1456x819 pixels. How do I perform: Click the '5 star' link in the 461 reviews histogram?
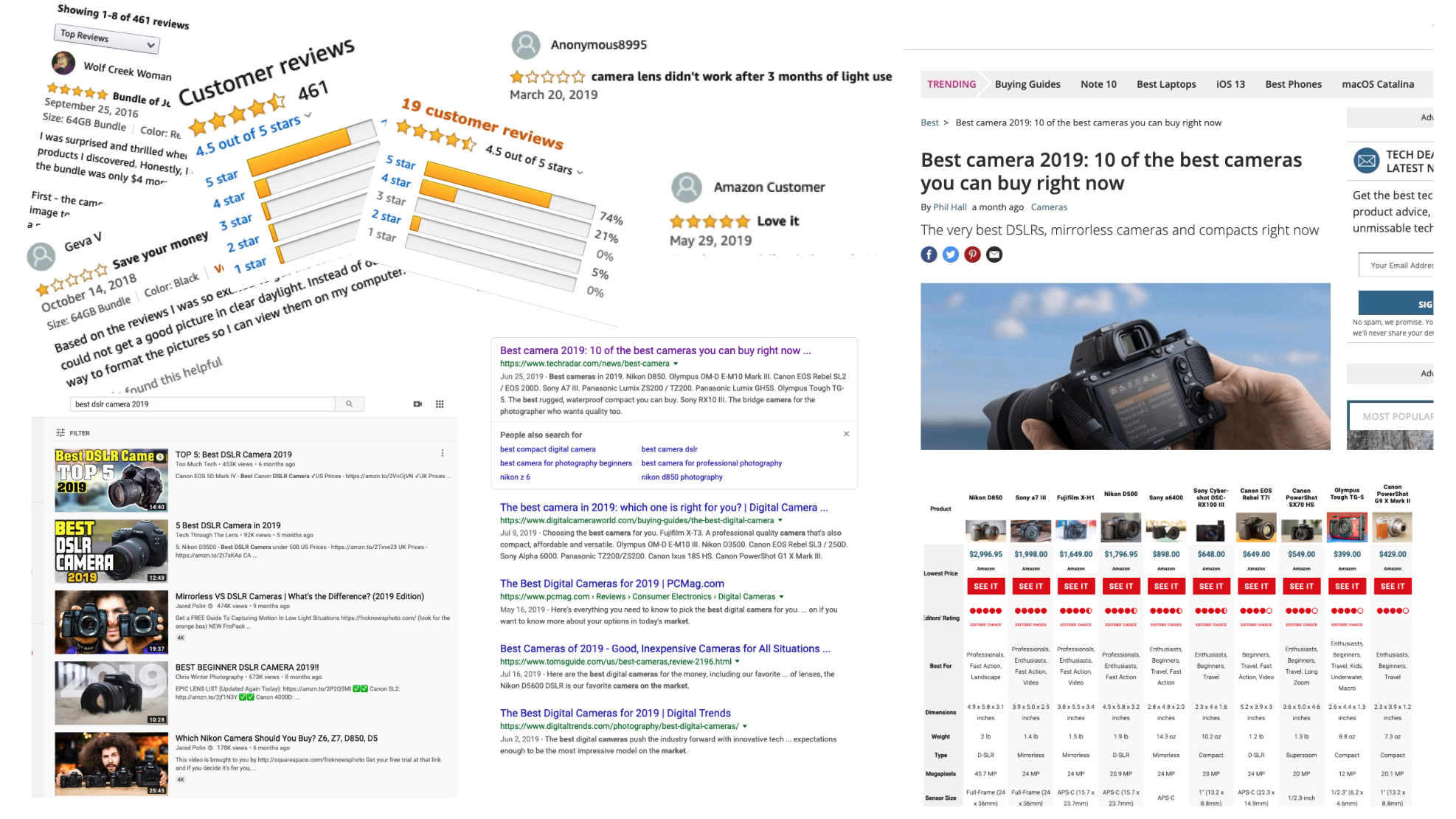pos(221,178)
